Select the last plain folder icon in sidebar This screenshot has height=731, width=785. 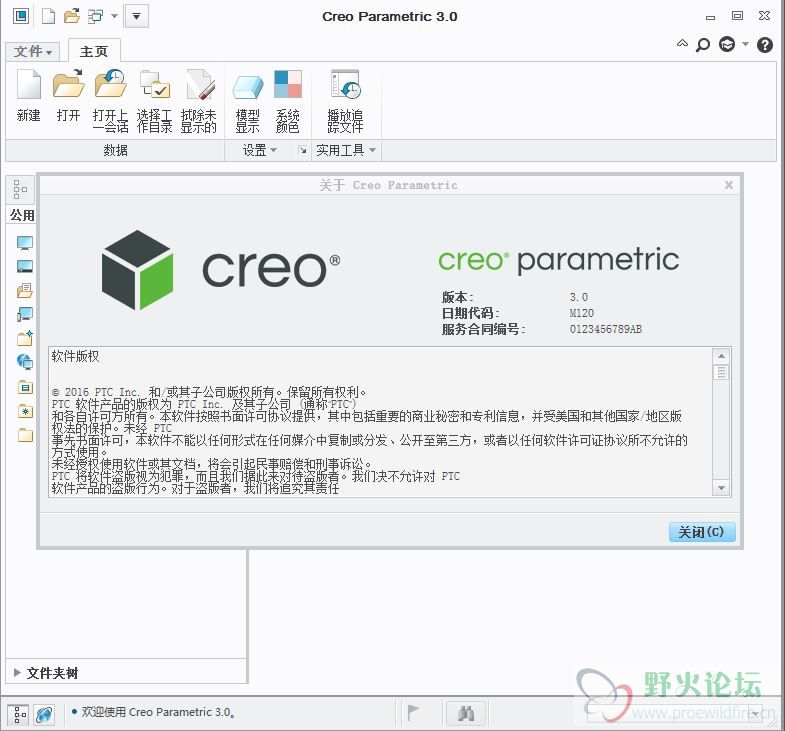coord(25,435)
